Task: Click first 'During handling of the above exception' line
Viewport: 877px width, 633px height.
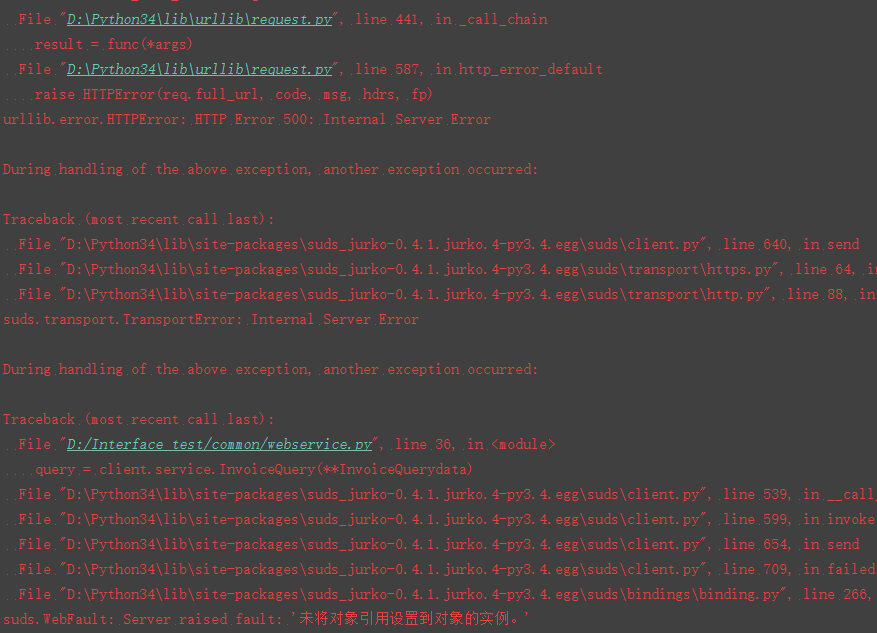Action: tap(270, 169)
